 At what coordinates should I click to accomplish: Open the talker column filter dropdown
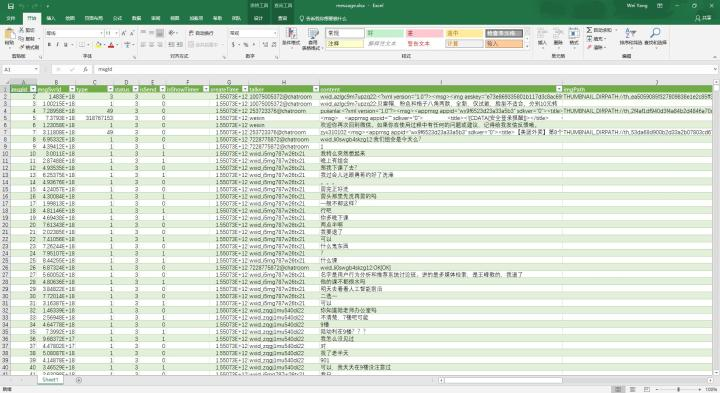click(315, 89)
